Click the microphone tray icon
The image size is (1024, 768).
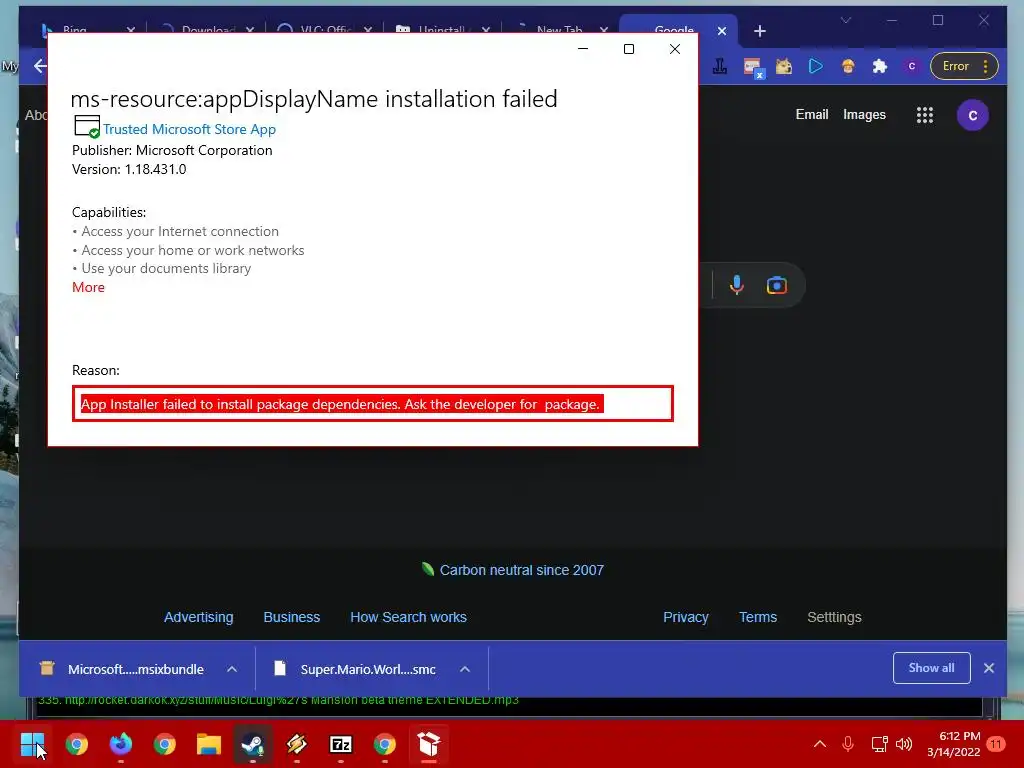tap(848, 744)
